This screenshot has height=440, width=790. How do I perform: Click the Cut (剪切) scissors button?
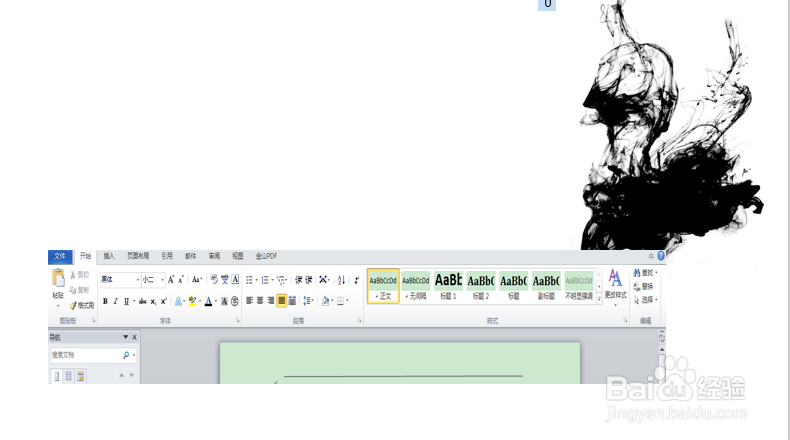coord(80,275)
